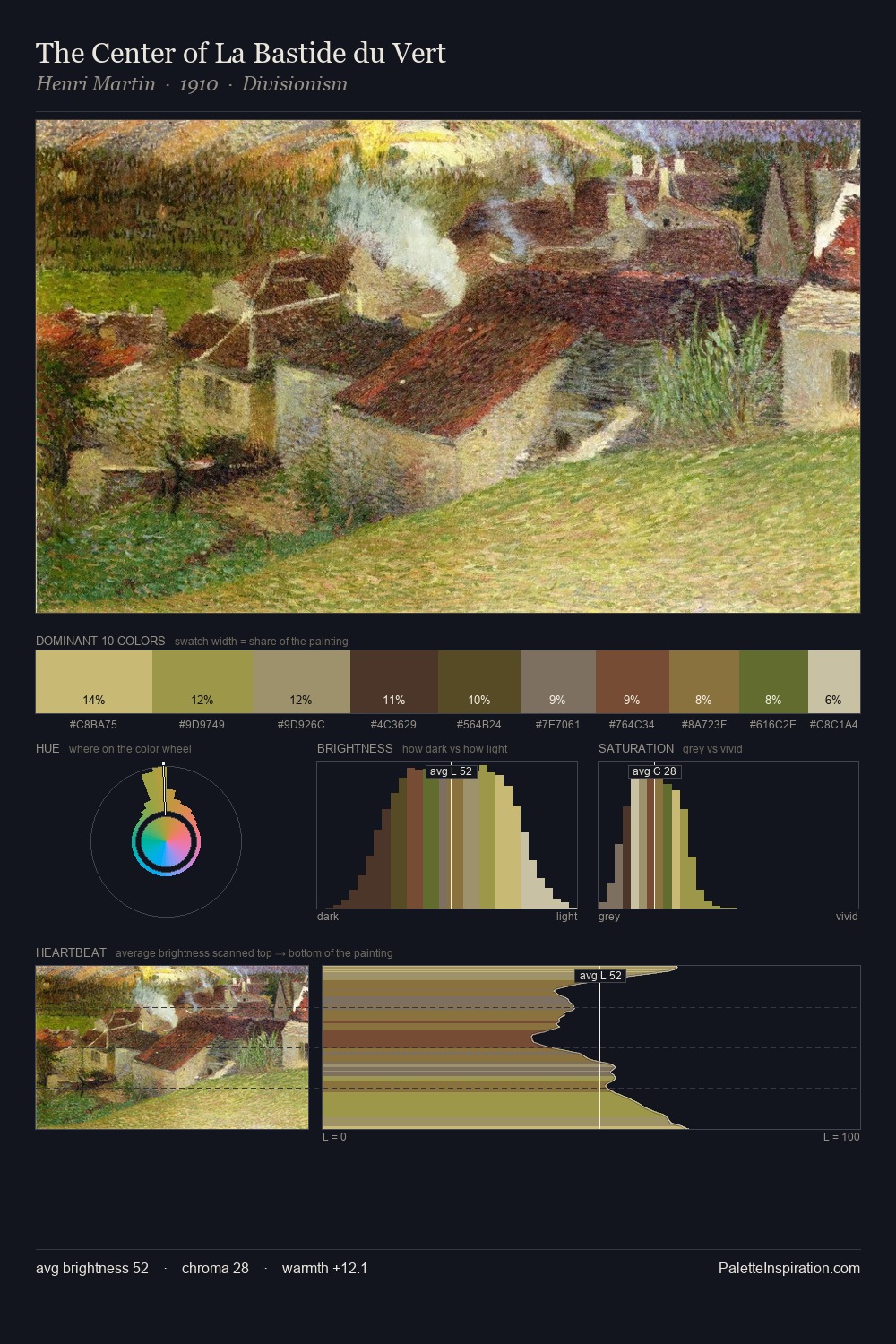
Task: Click the Heartbeat painting thumbnail
Action: pos(172,1047)
